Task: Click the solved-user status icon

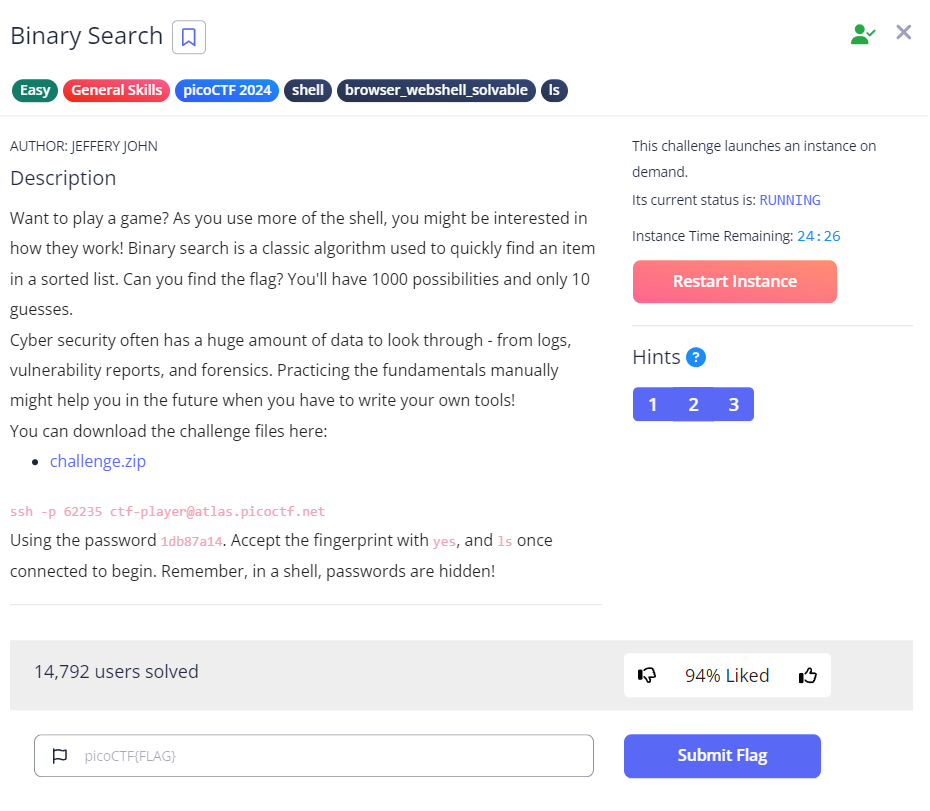Action: coord(862,34)
